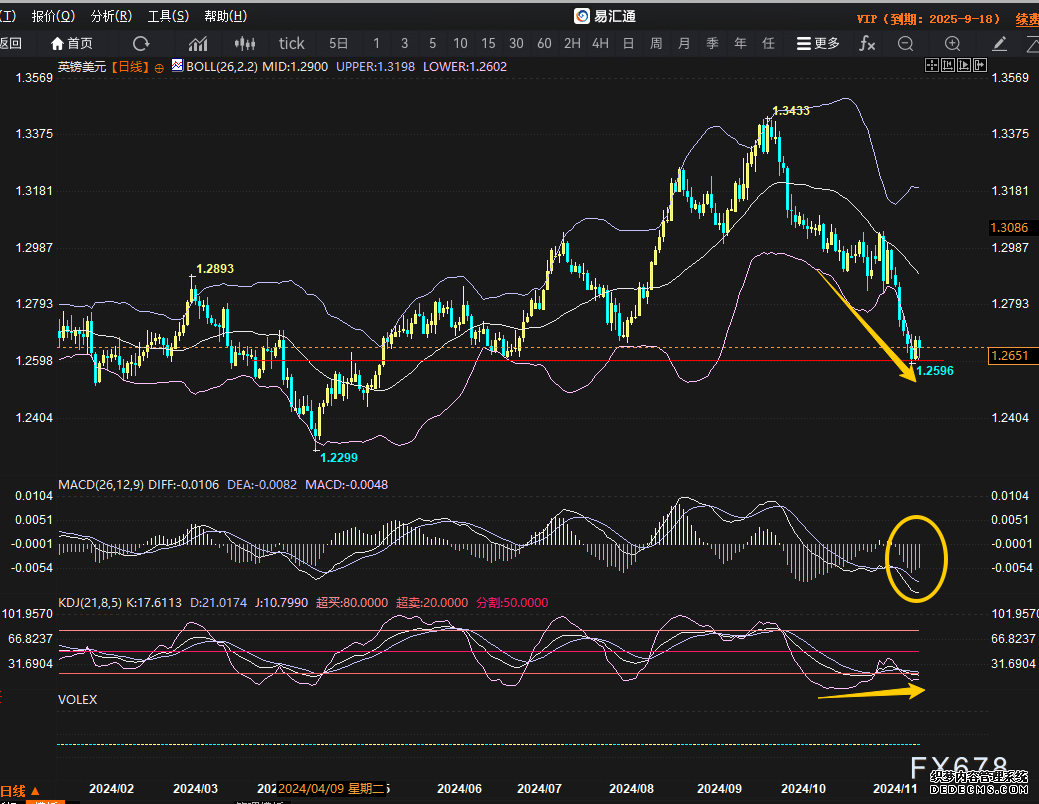
Task: Open the fx formula indicator tool
Action: coord(867,44)
